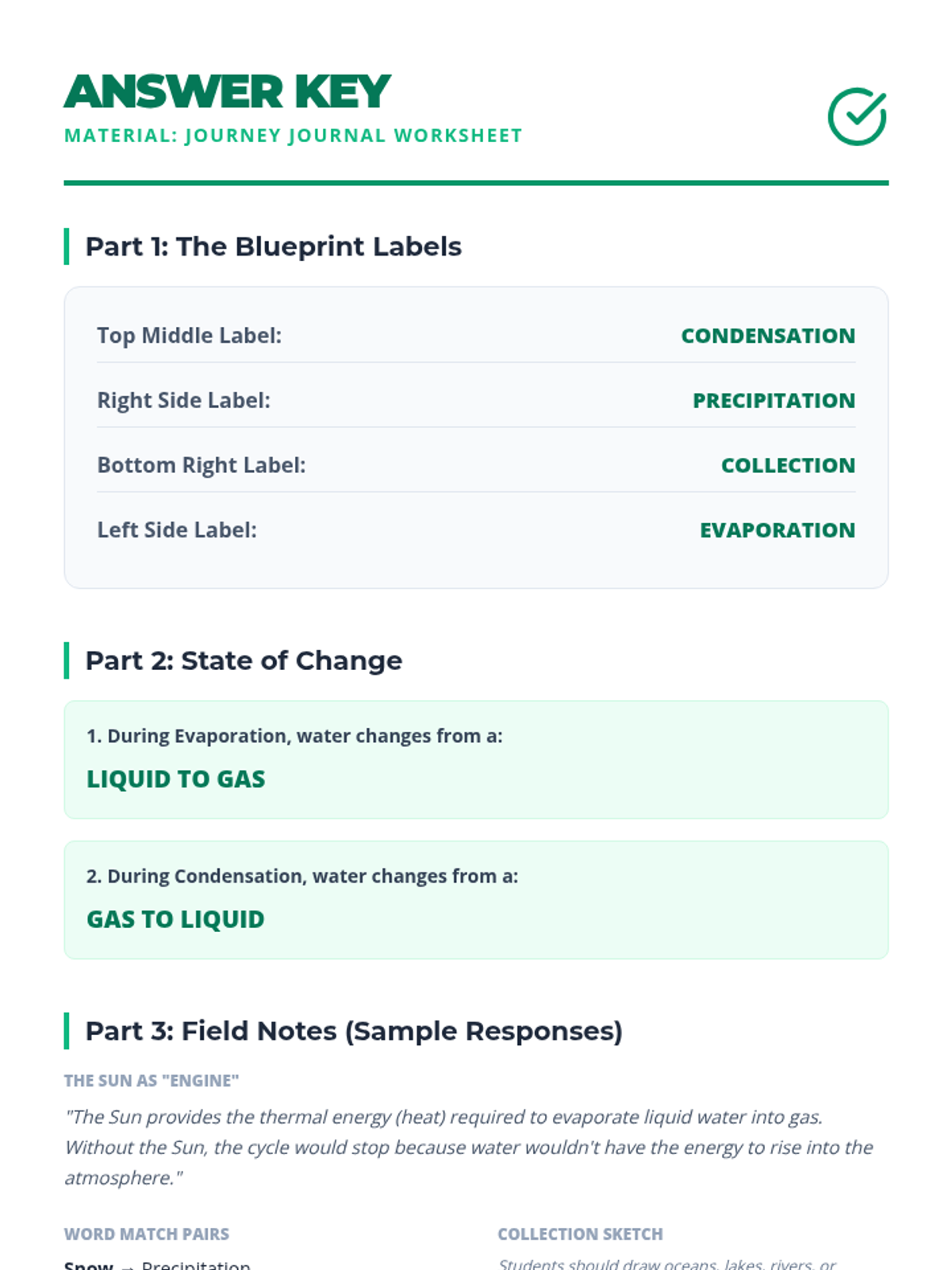Image resolution: width=952 pixels, height=1270 pixels.
Task: Select the Left Side Label text
Action: pos(177,529)
